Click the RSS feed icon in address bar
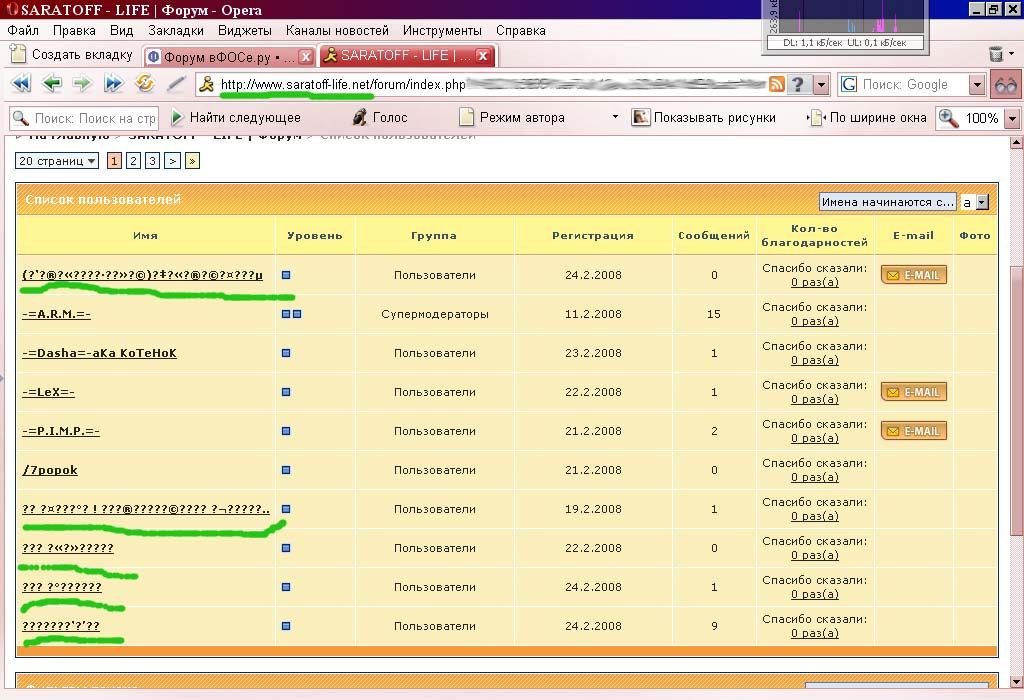The height and width of the screenshot is (700, 1024). click(776, 85)
